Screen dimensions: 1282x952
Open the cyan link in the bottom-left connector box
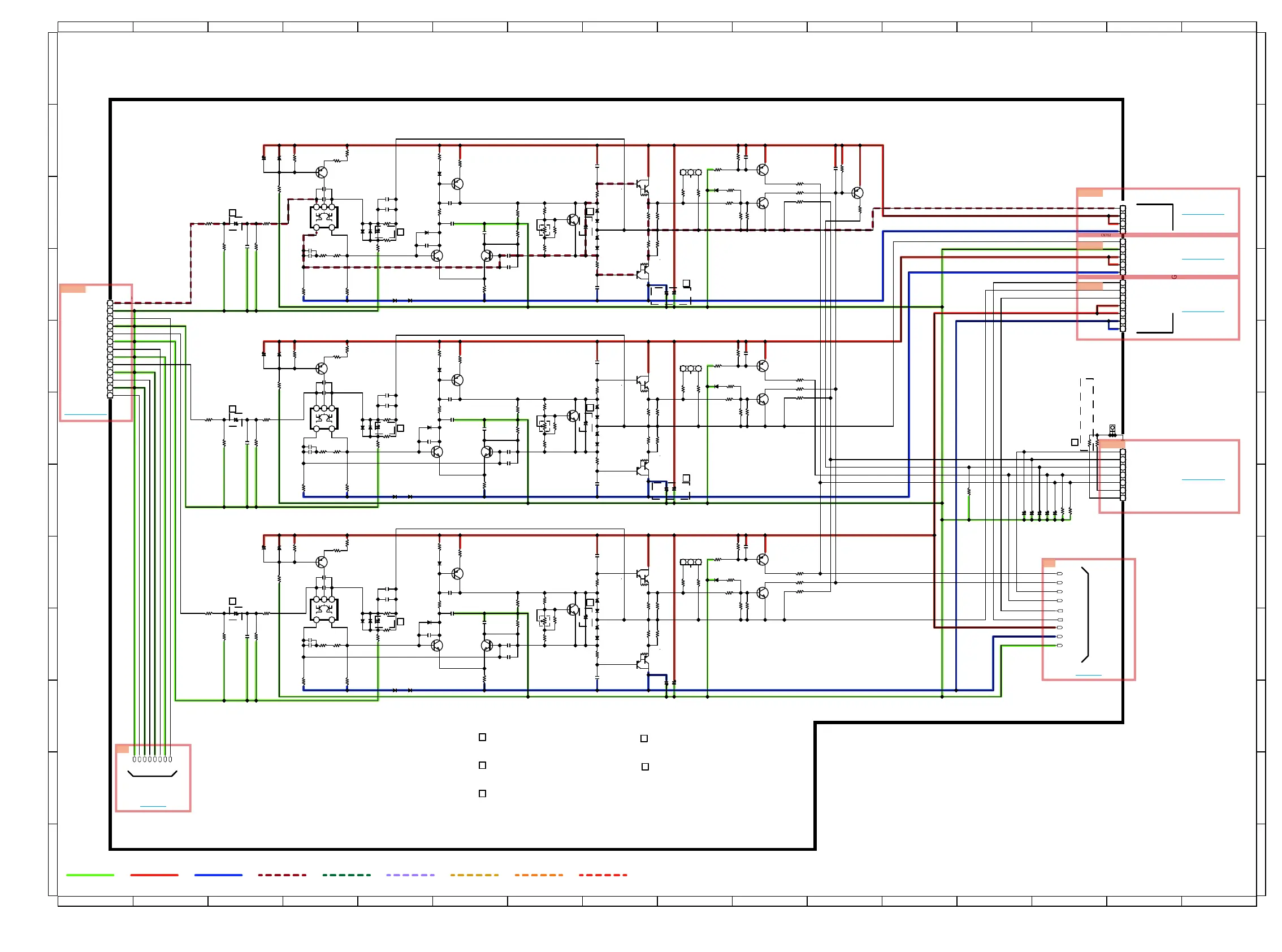153,806
